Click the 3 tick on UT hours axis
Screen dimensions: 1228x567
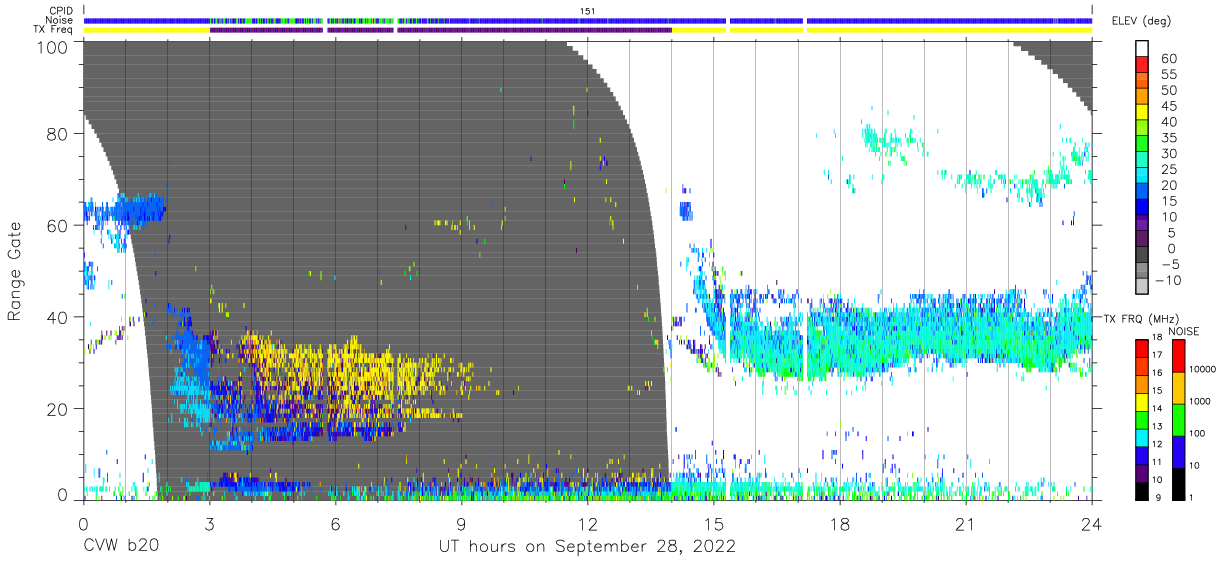click(x=209, y=523)
